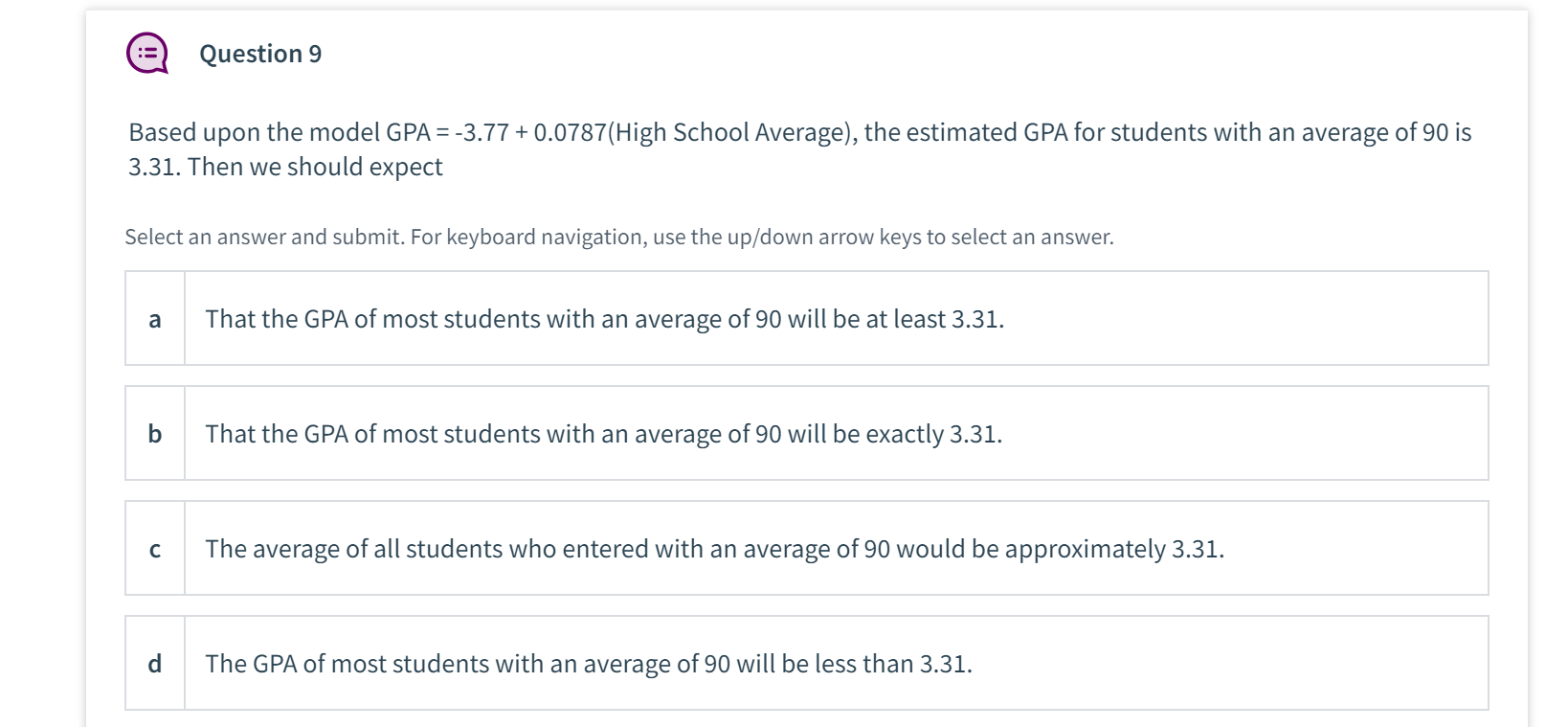Choose the answer about average being approximately 3.31
Viewport: 1568px width, 727px height.
coord(715,549)
